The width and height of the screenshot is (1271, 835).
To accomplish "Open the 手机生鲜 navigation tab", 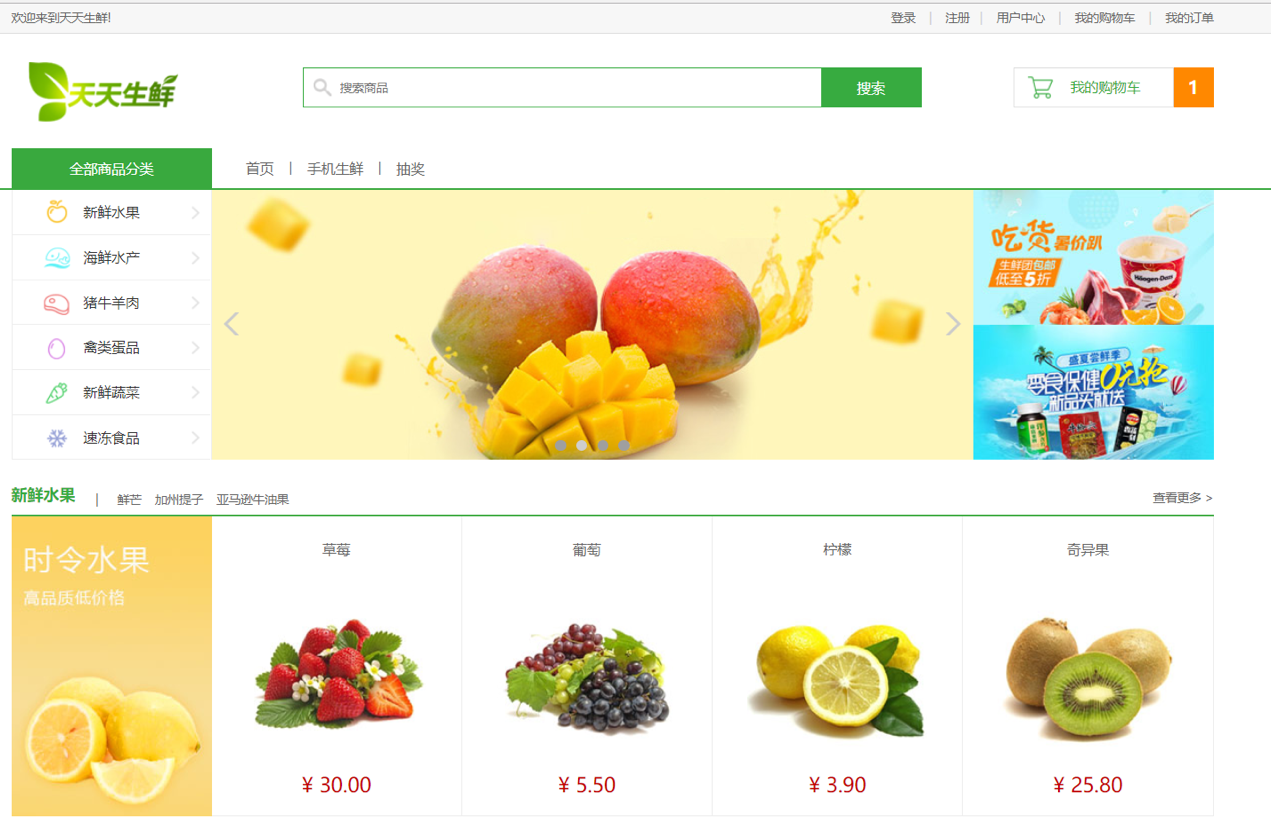I will tap(335, 169).
